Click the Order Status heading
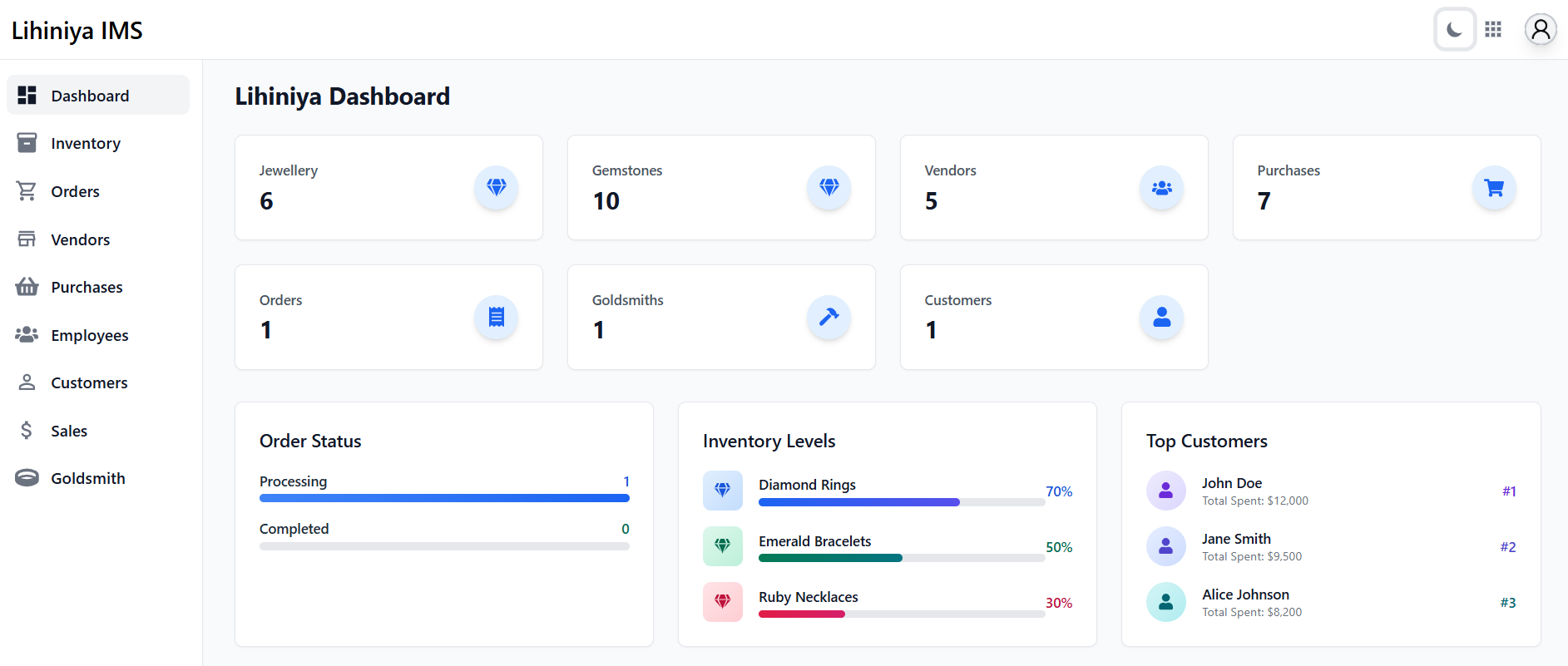The width and height of the screenshot is (1568, 666). coord(310,442)
